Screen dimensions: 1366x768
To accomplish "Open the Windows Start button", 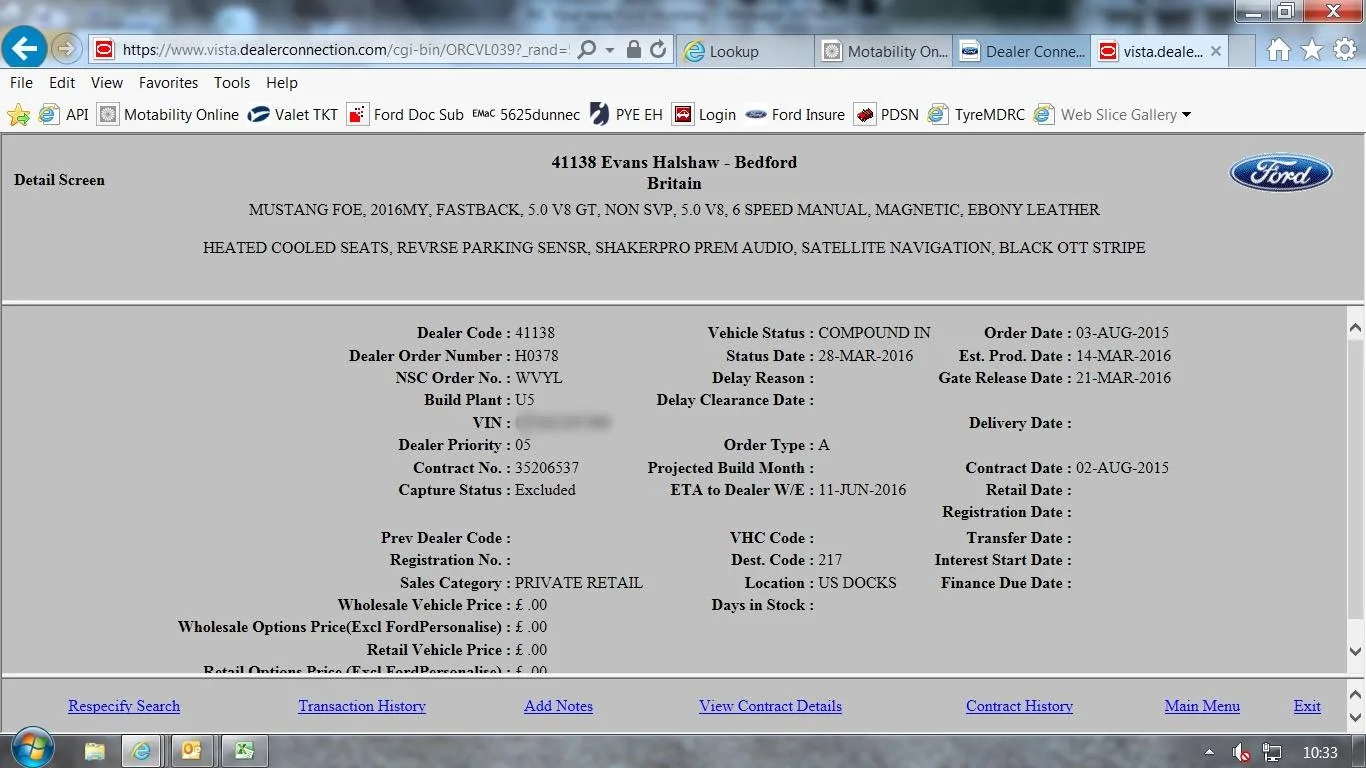I will [x=33, y=749].
